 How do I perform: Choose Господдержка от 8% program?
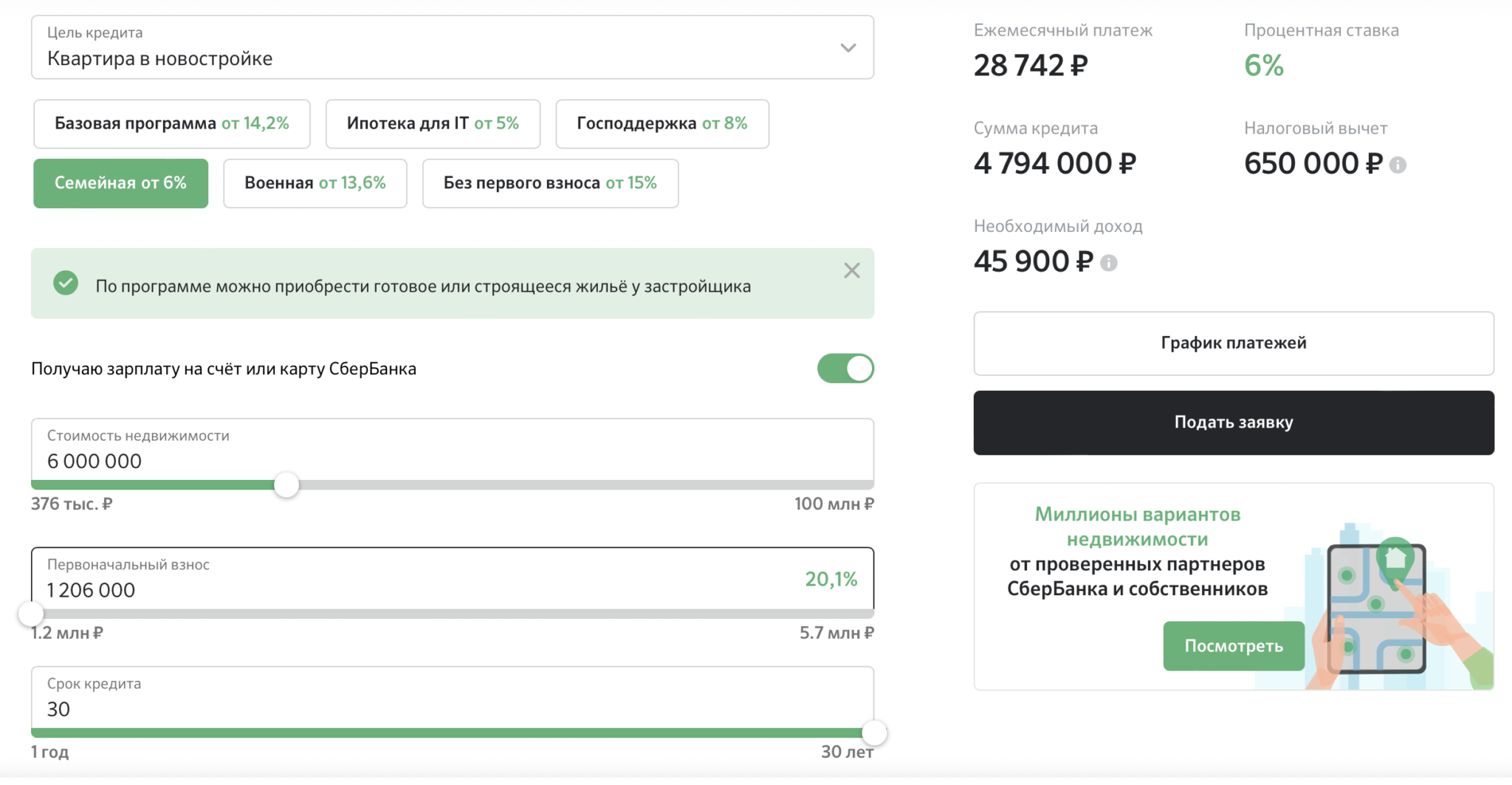tap(661, 124)
